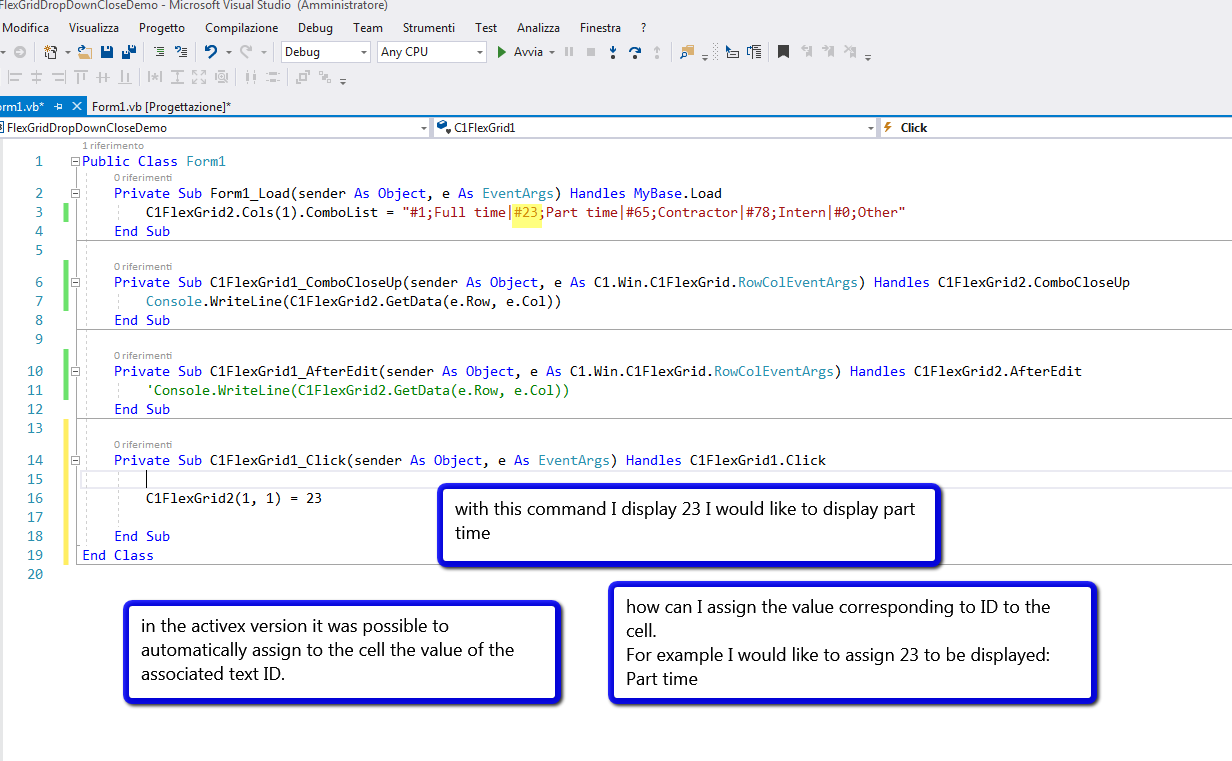1232x761 pixels.
Task: Go to the previous bookmark
Action: click(806, 52)
